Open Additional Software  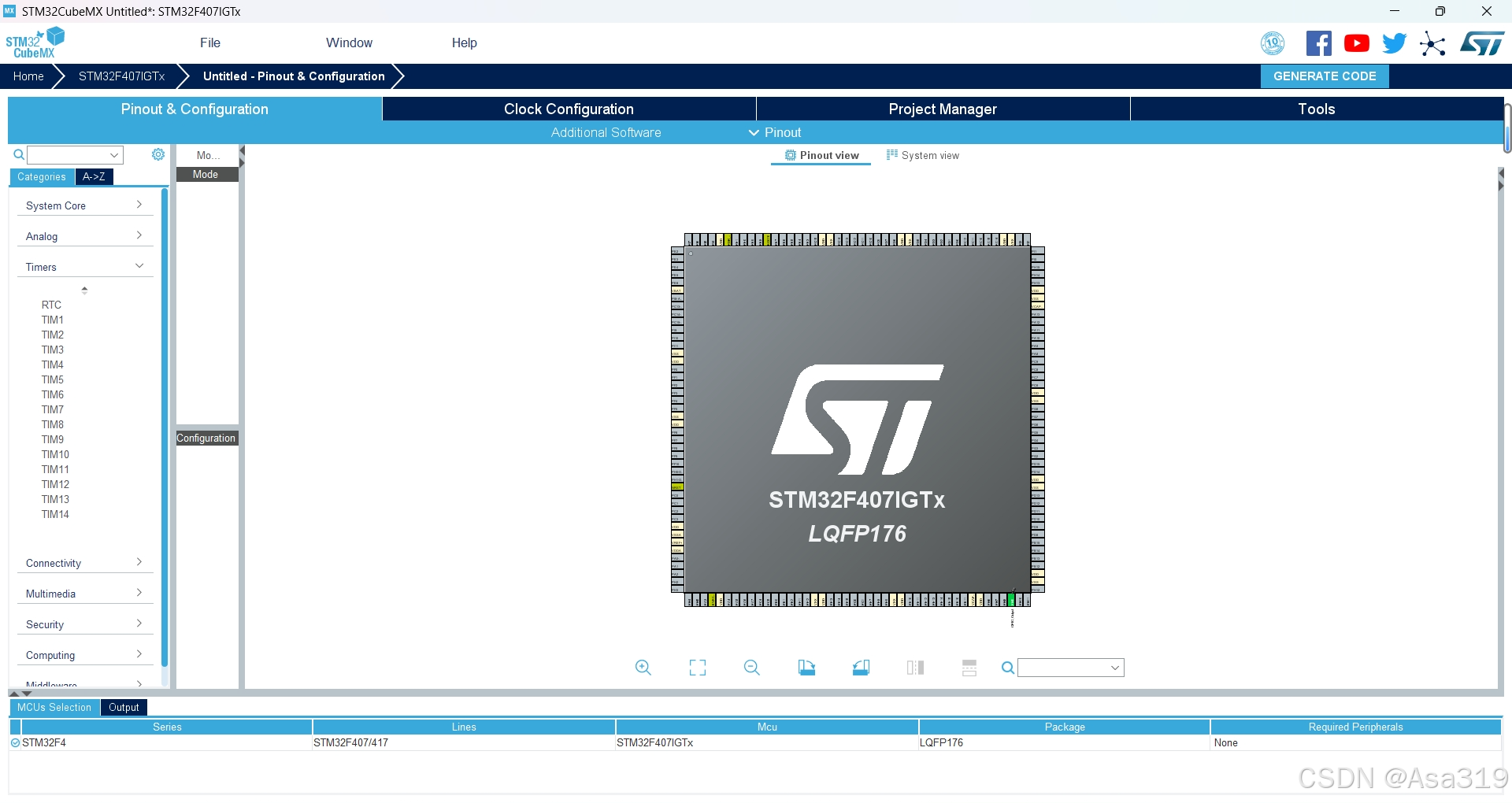point(606,132)
